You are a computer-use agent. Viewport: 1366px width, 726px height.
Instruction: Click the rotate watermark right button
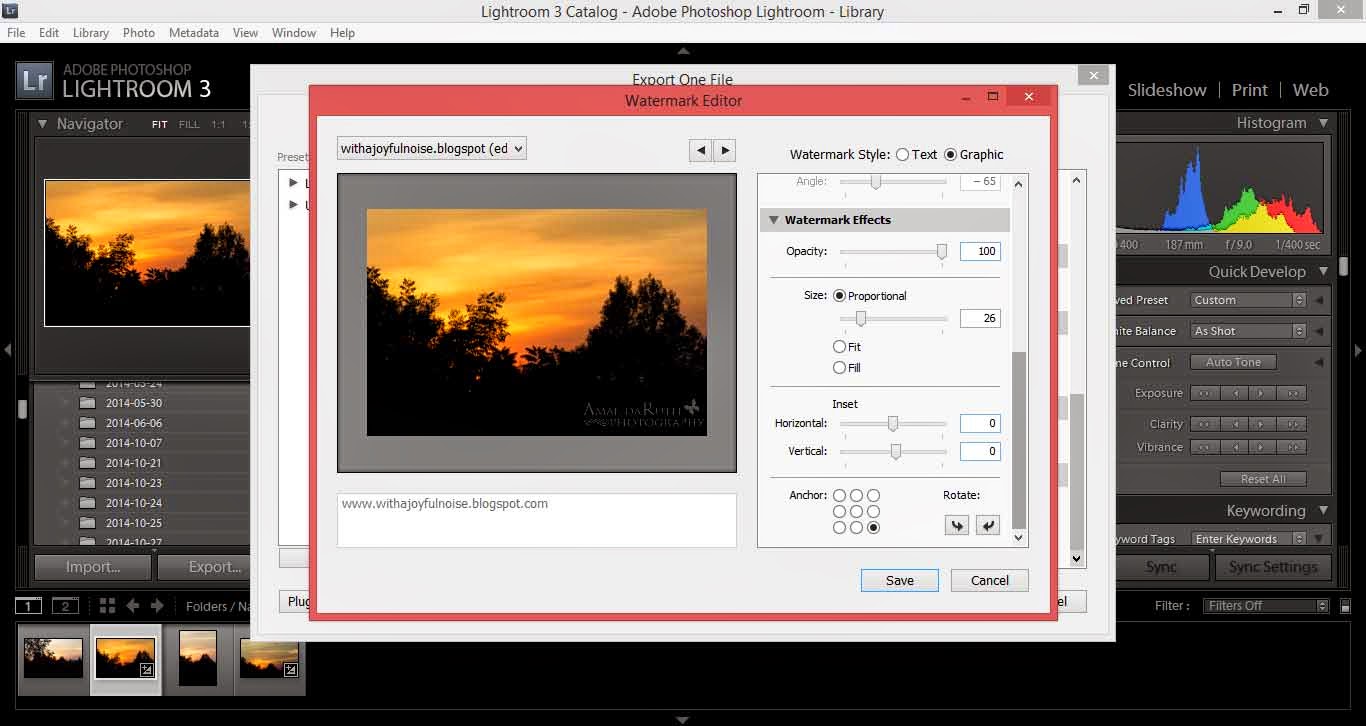click(988, 525)
